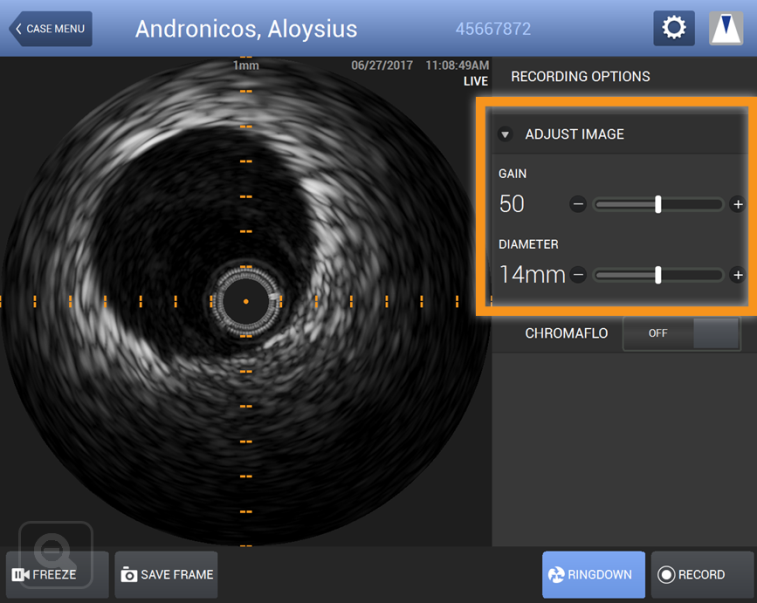
Task: Increase gain with the plus button
Action: pos(738,204)
